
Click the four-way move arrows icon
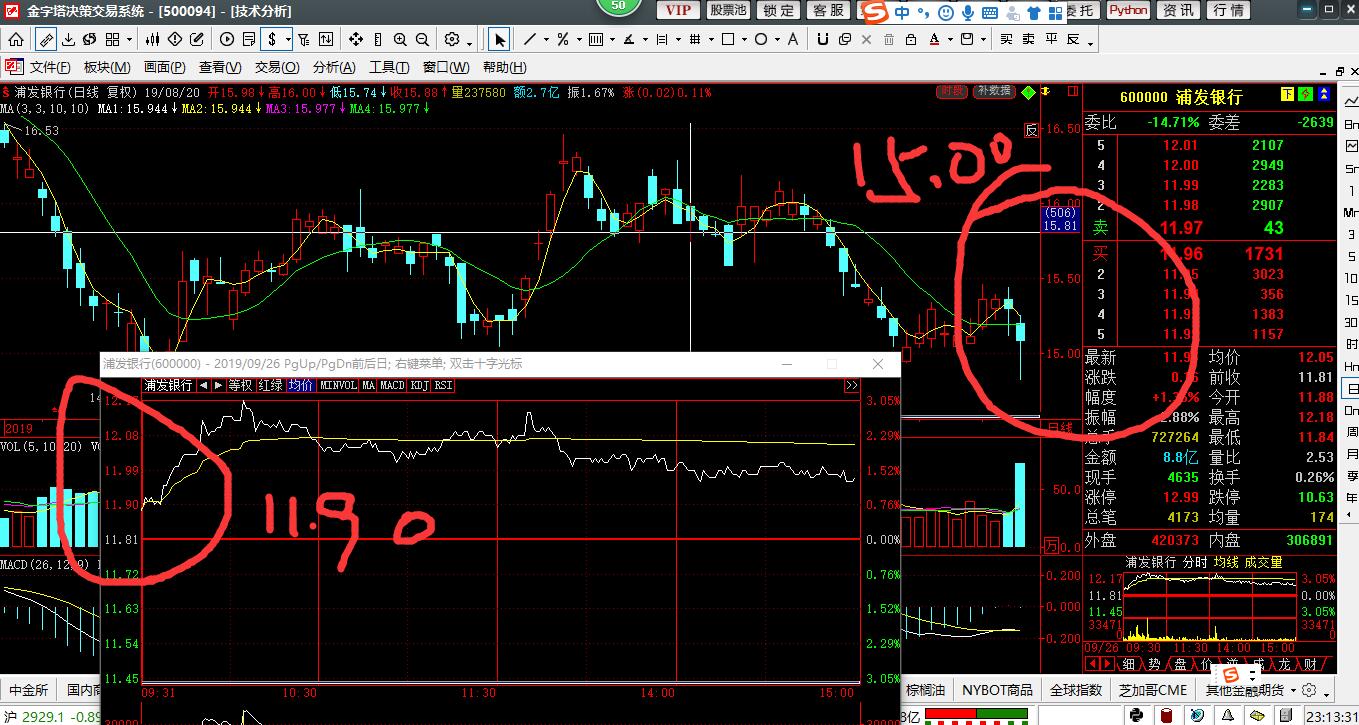pos(355,39)
